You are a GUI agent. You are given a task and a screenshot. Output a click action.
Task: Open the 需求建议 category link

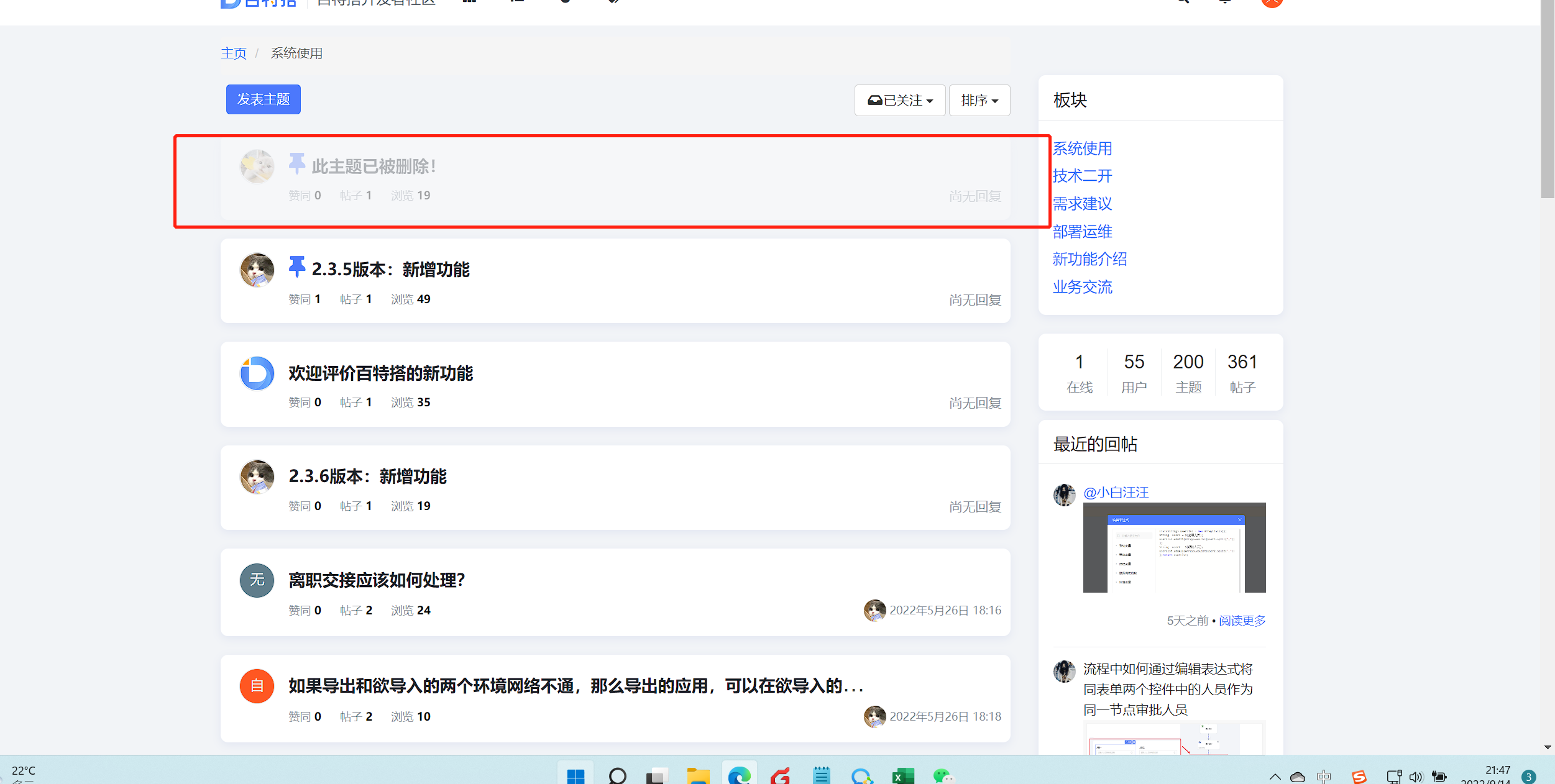[x=1082, y=204]
